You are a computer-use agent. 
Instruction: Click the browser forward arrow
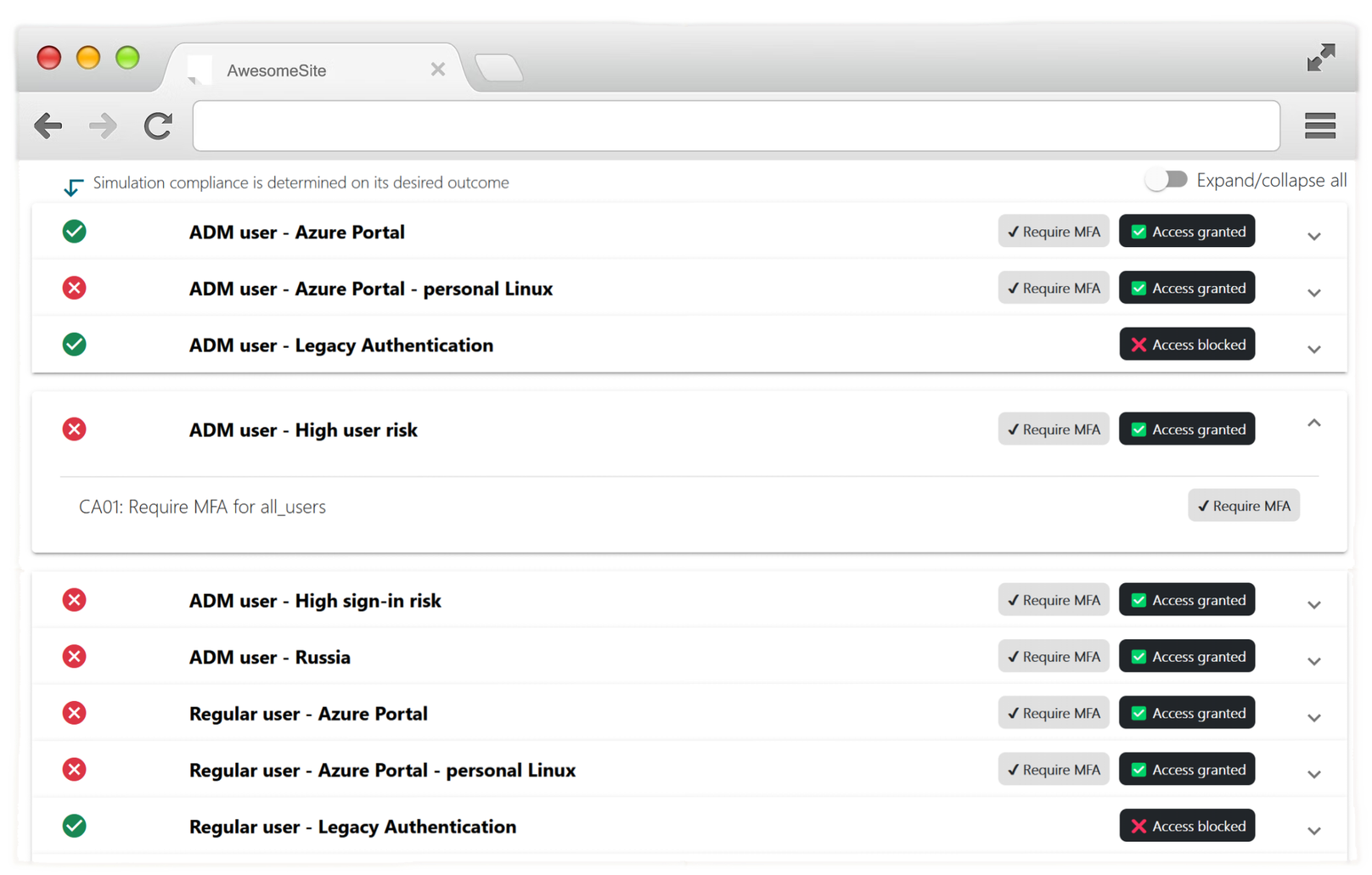click(x=103, y=126)
